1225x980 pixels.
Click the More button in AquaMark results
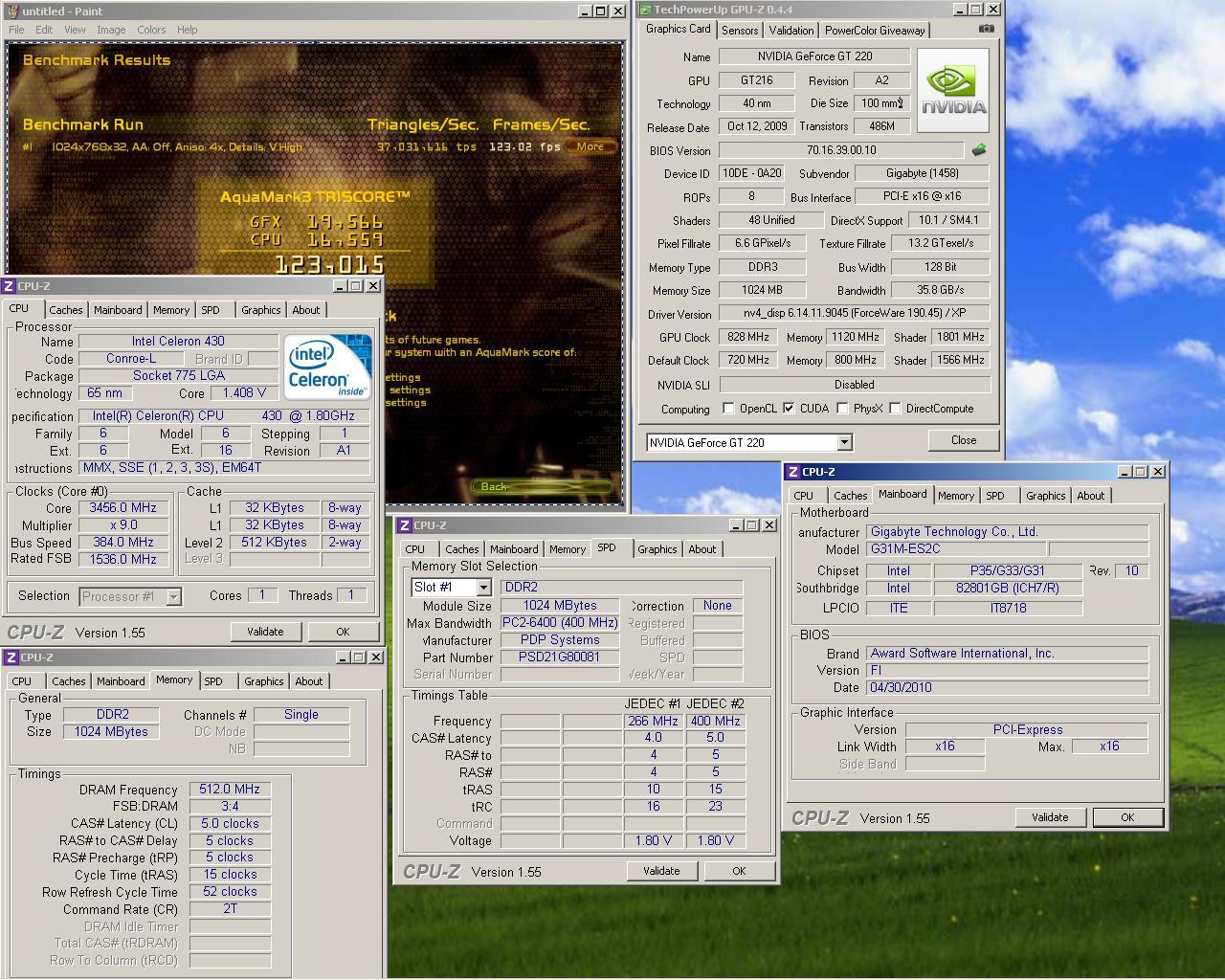pos(590,147)
